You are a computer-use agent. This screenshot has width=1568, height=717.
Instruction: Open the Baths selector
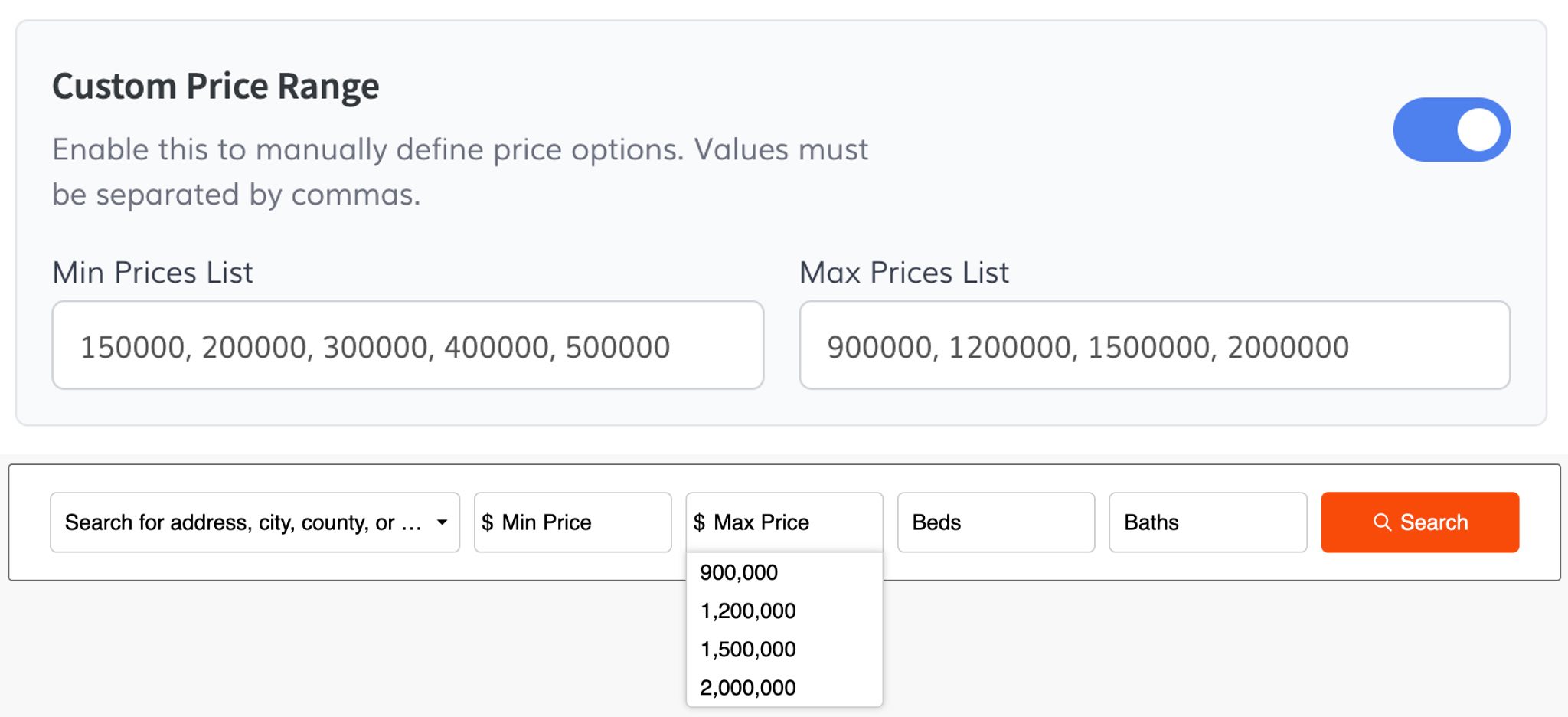click(1207, 522)
